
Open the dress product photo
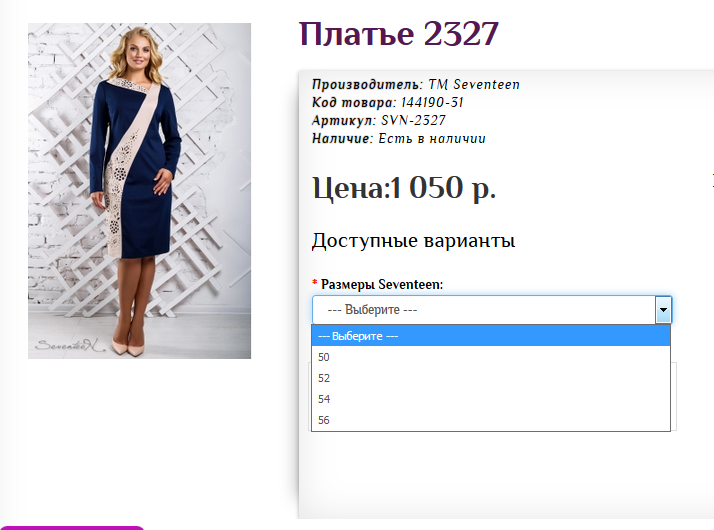coord(139,191)
